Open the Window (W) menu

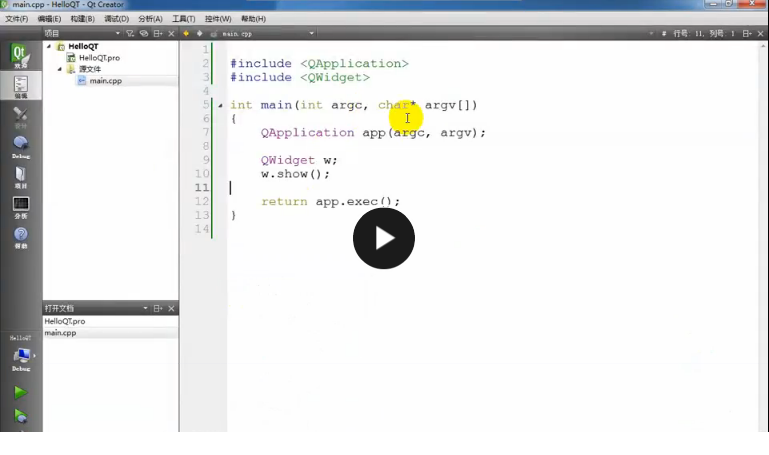[x=218, y=19]
